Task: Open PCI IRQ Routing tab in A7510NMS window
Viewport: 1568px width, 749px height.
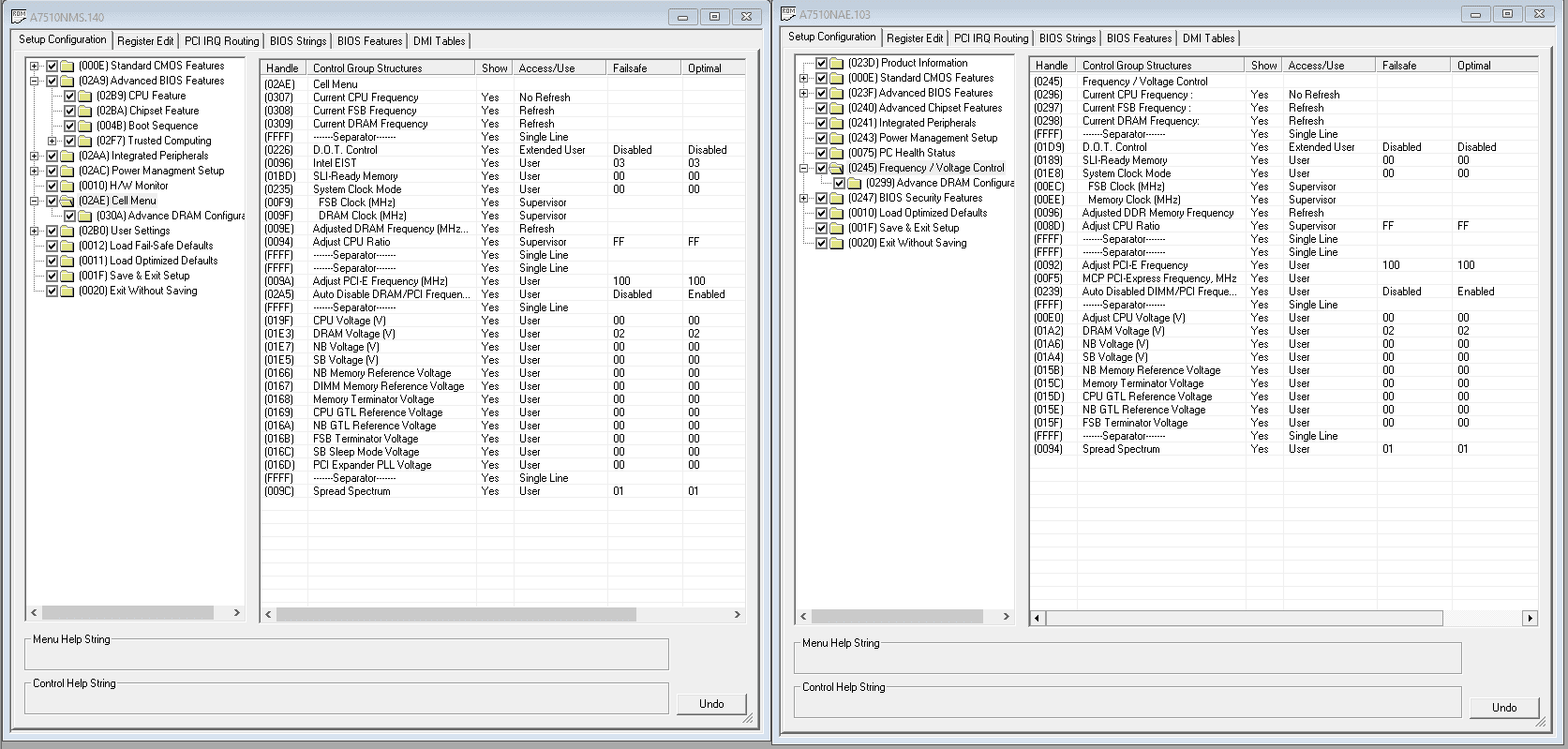Action: click(221, 41)
